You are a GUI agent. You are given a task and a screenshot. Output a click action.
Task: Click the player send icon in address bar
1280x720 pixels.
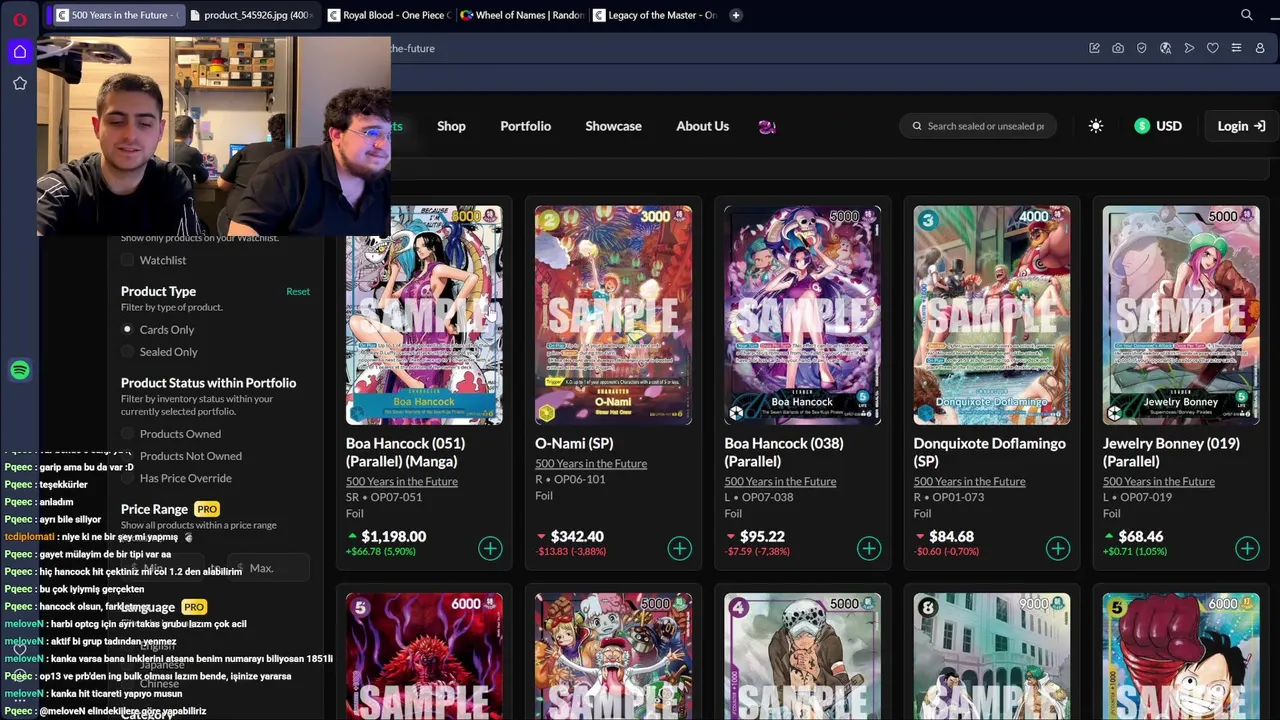[x=1189, y=48]
